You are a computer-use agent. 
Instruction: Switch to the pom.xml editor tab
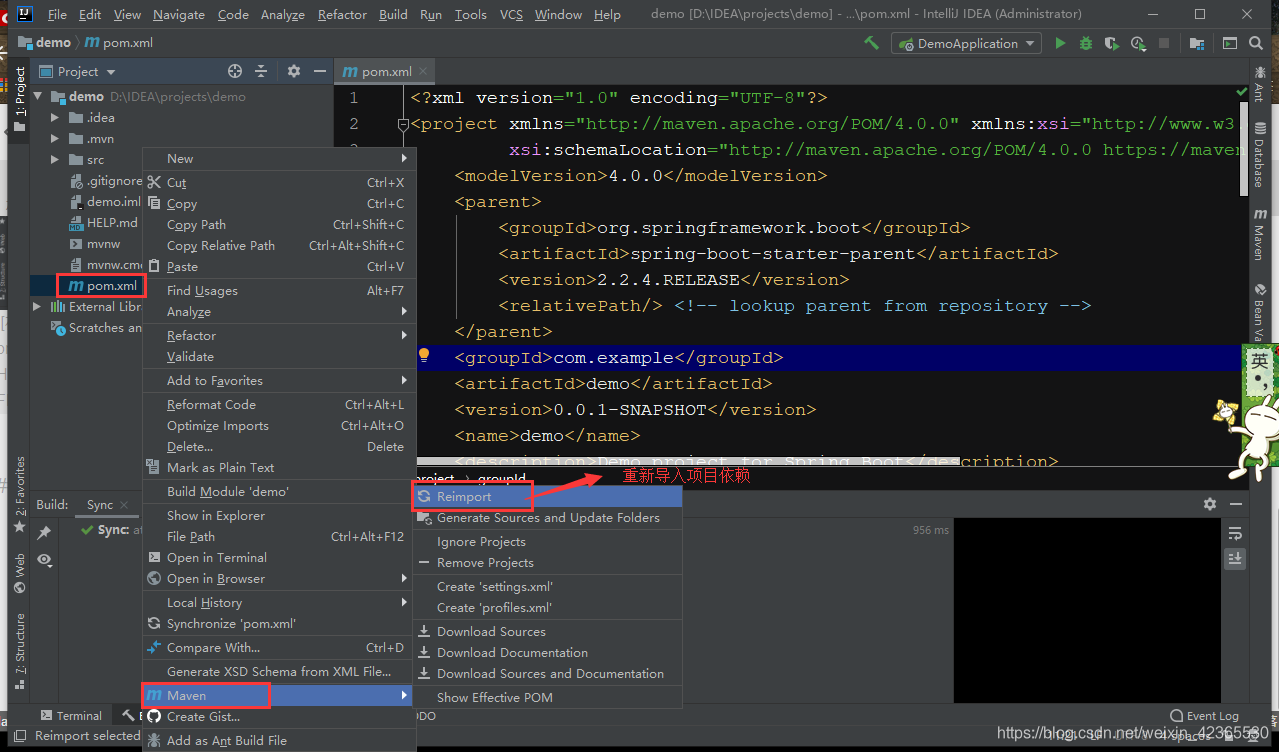click(x=384, y=71)
